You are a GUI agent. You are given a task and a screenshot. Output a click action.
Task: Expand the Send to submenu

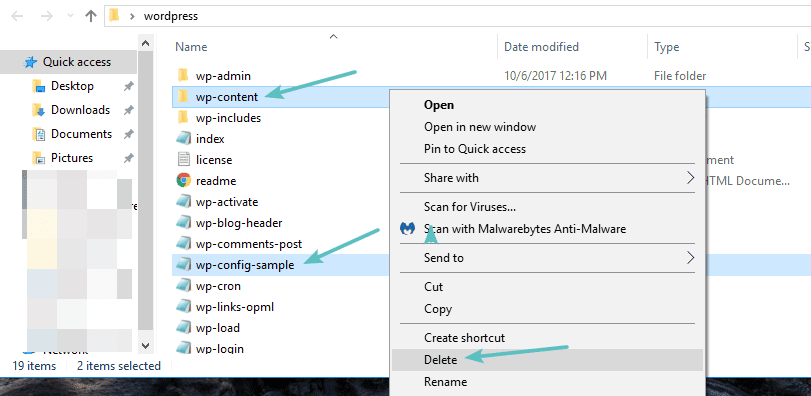549,257
